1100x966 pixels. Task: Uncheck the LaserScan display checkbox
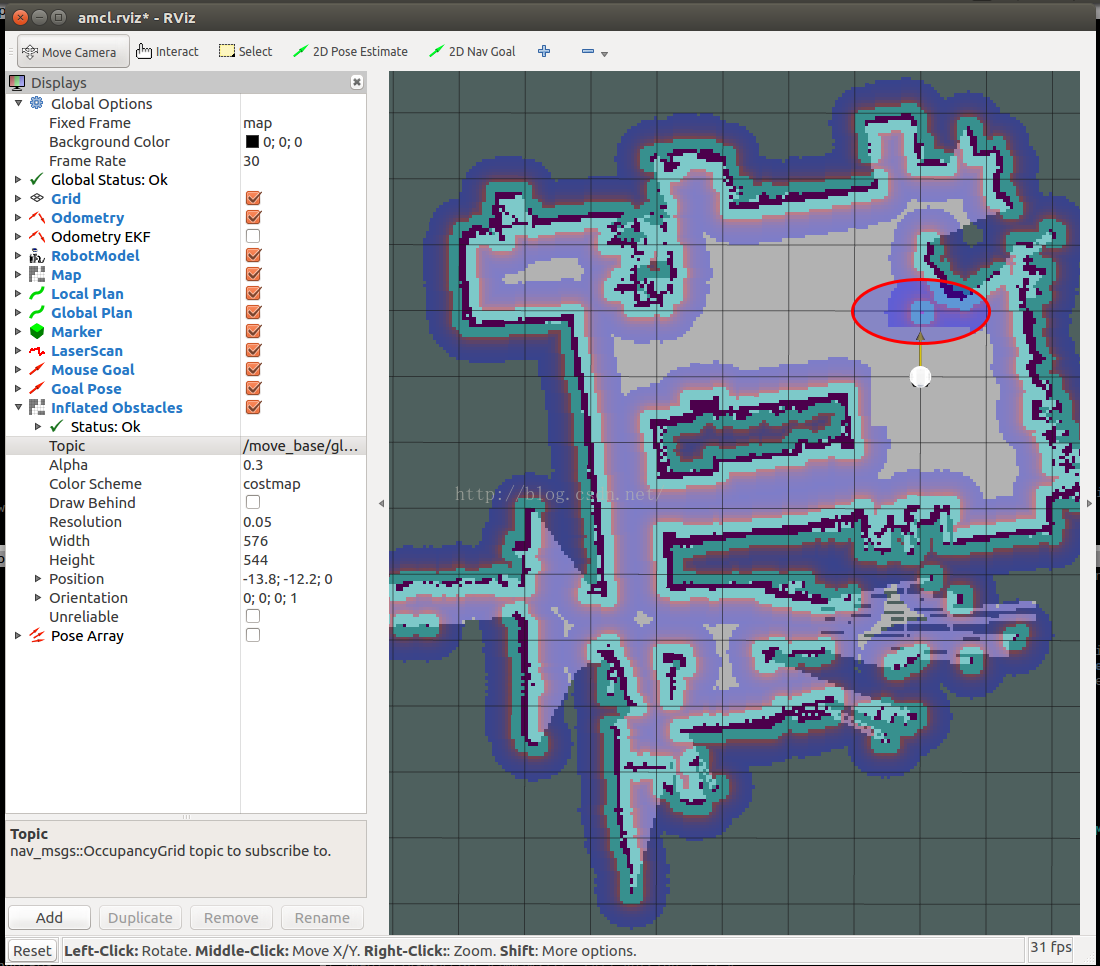point(253,351)
